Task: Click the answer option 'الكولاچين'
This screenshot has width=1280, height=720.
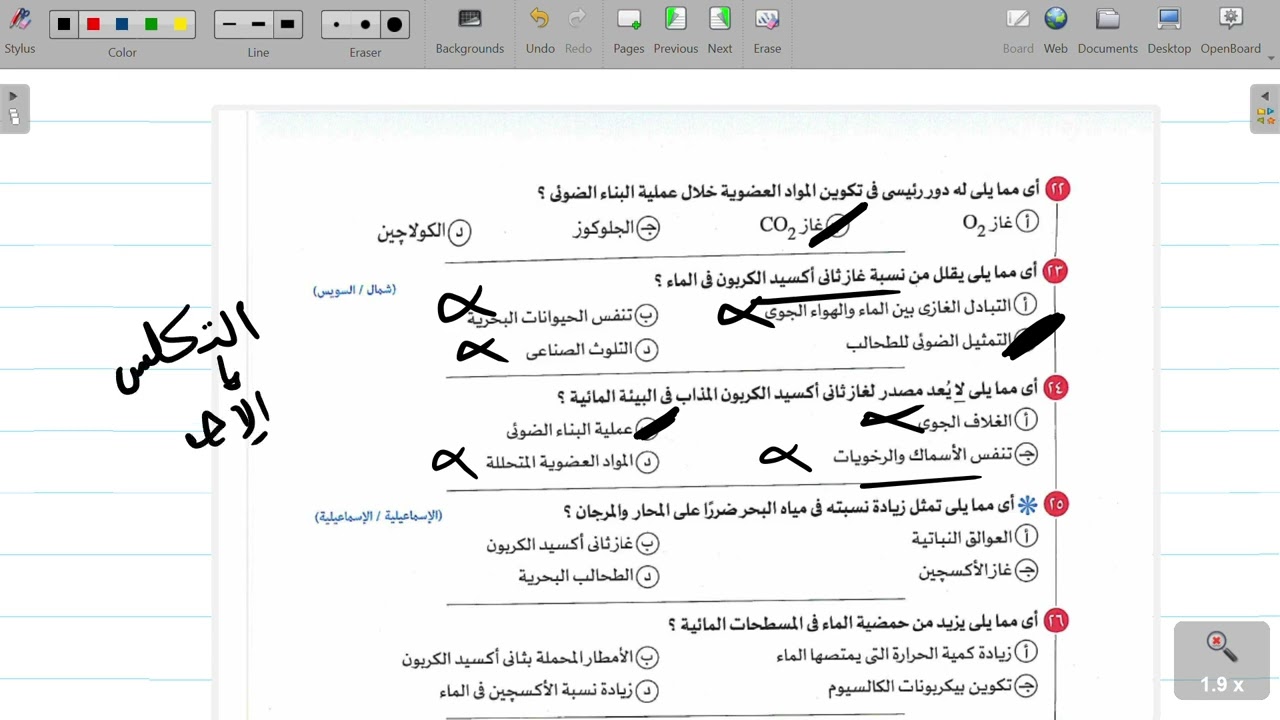Action: 424,231
